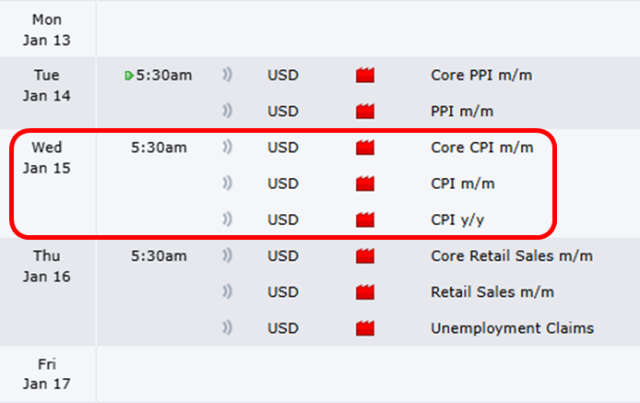Click the red impact folder icon for CPI m/m
The width and height of the screenshot is (640, 403).
tap(365, 184)
